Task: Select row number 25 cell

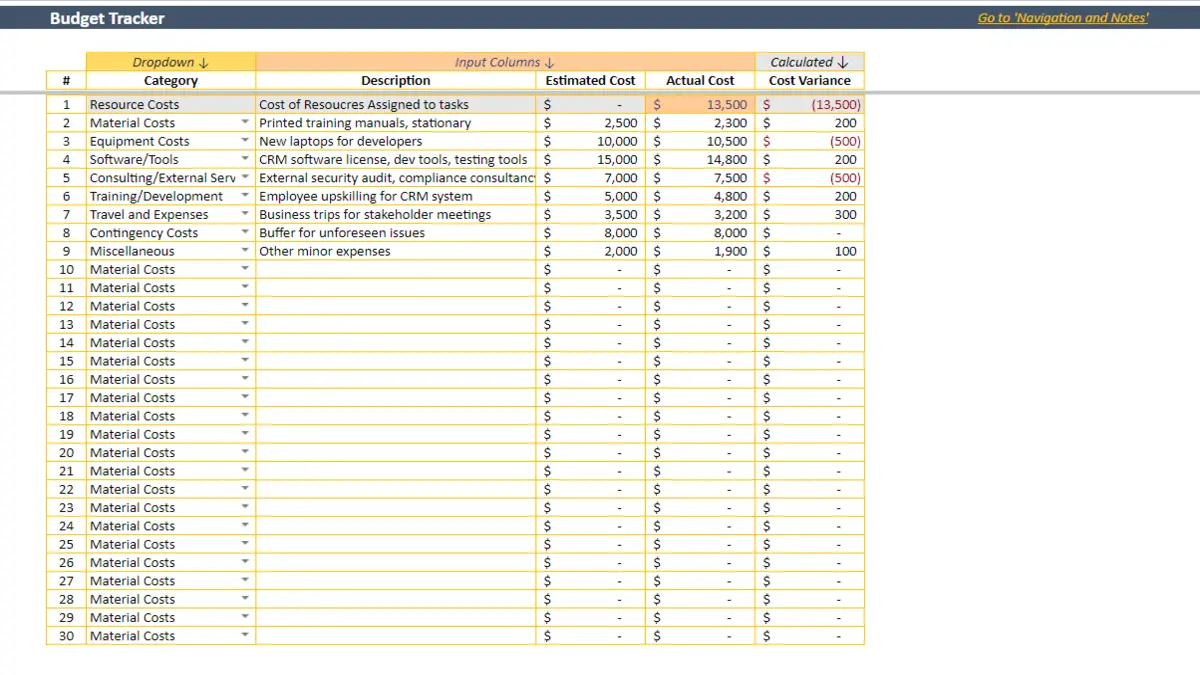Action: pyautogui.click(x=66, y=544)
